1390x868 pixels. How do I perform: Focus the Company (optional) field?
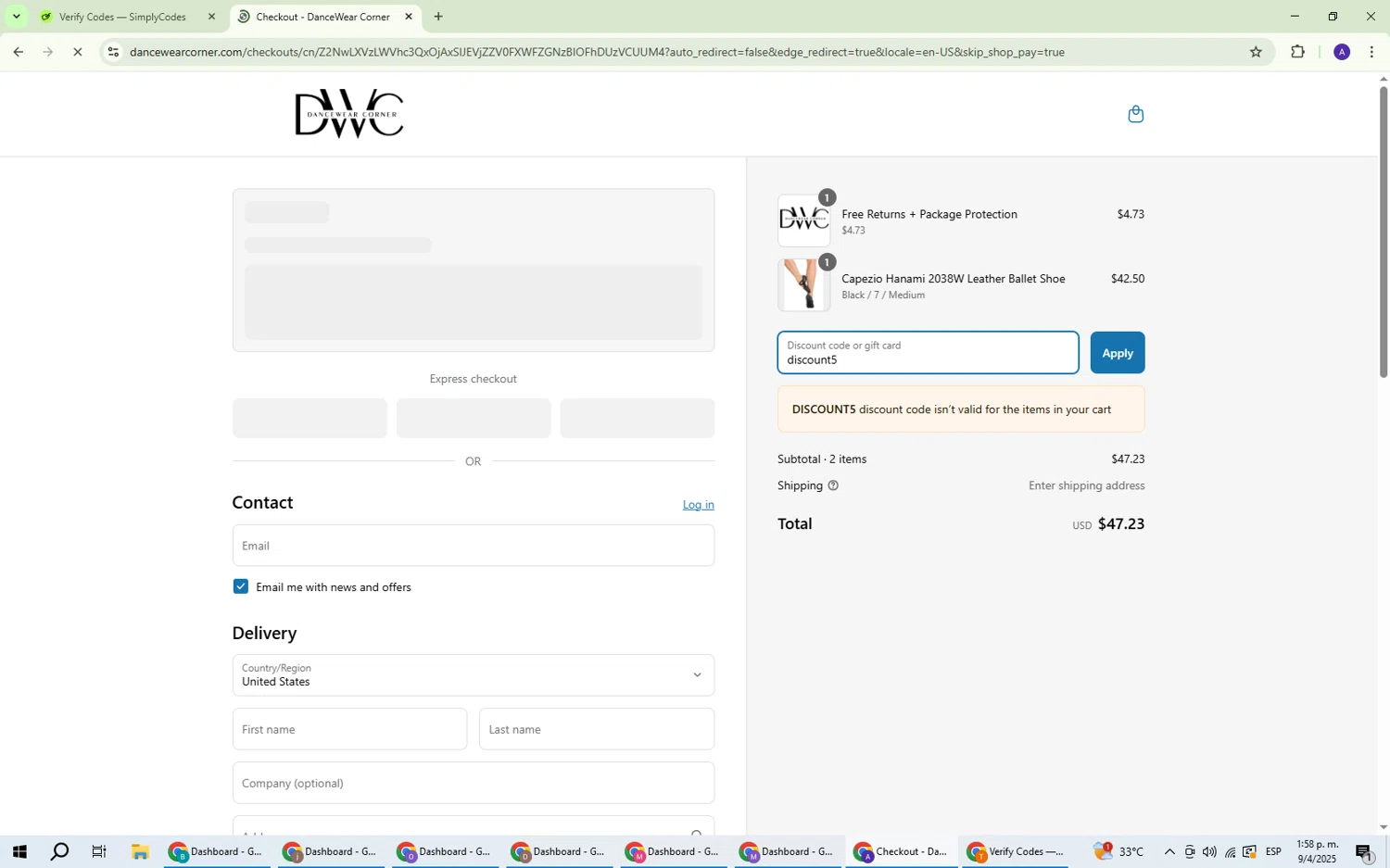point(473,783)
